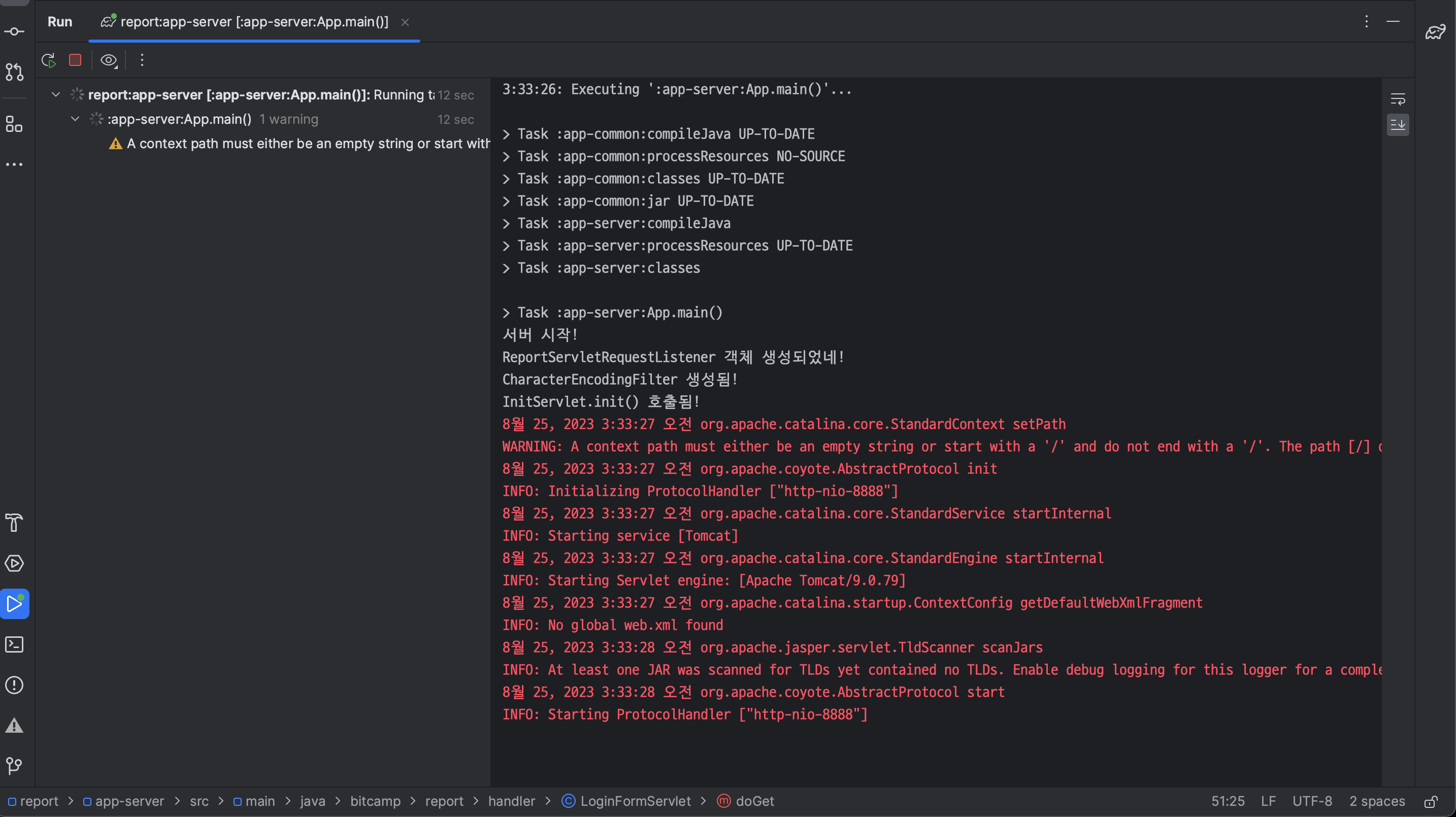Toggle the eye view options button
This screenshot has width=1456, height=817.
pos(109,60)
